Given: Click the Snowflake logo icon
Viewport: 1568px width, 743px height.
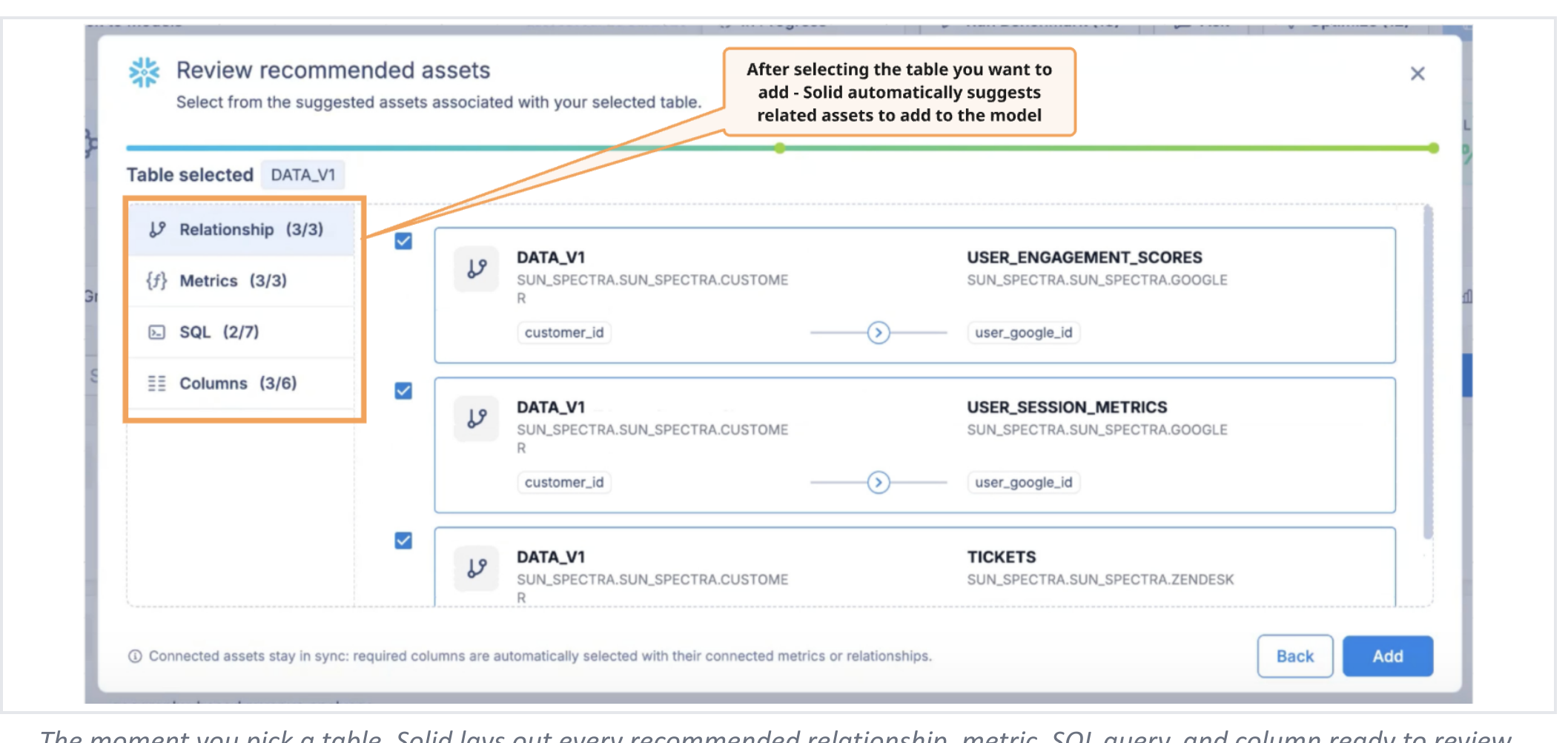Looking at the screenshot, I should tap(144, 72).
